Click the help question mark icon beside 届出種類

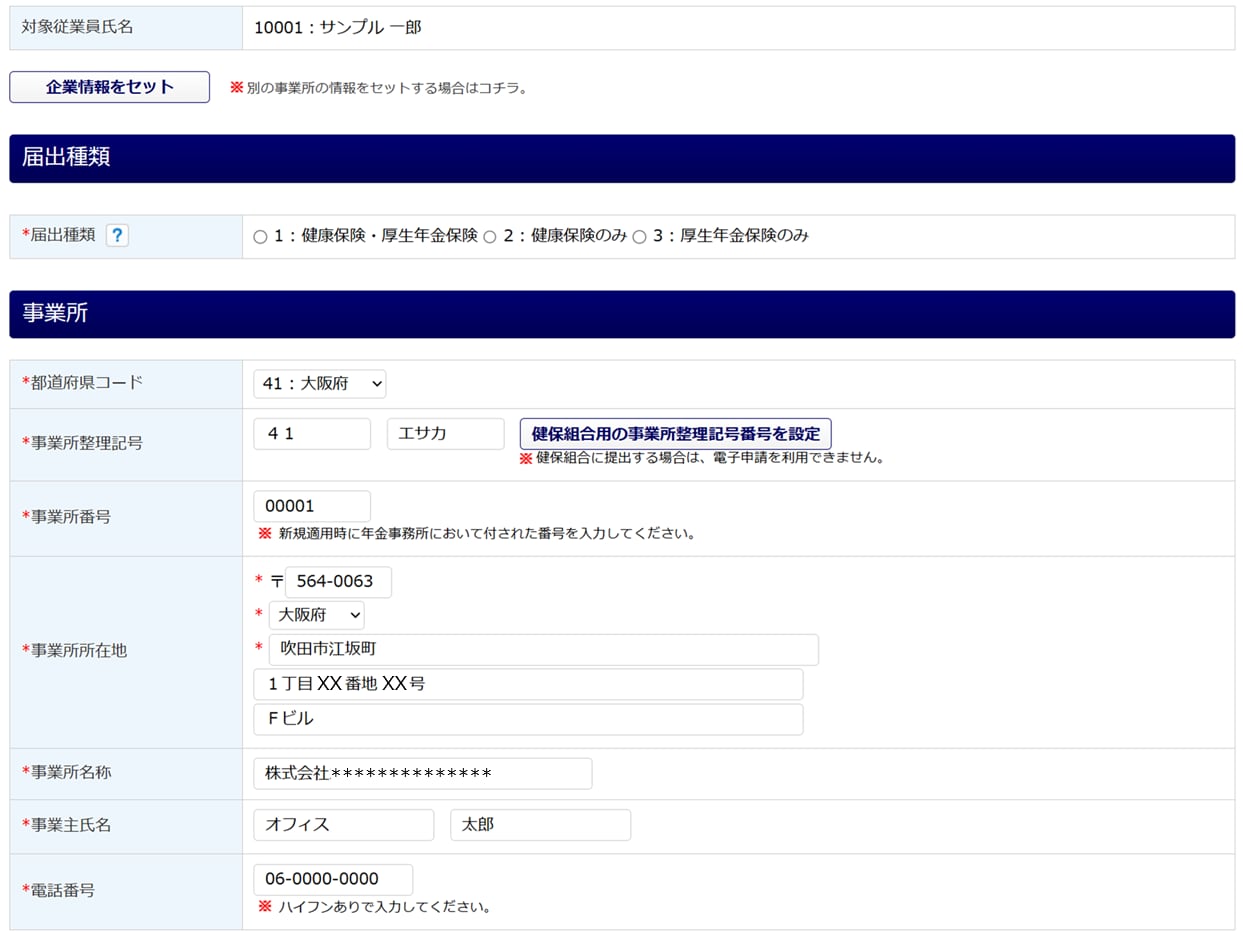point(117,236)
